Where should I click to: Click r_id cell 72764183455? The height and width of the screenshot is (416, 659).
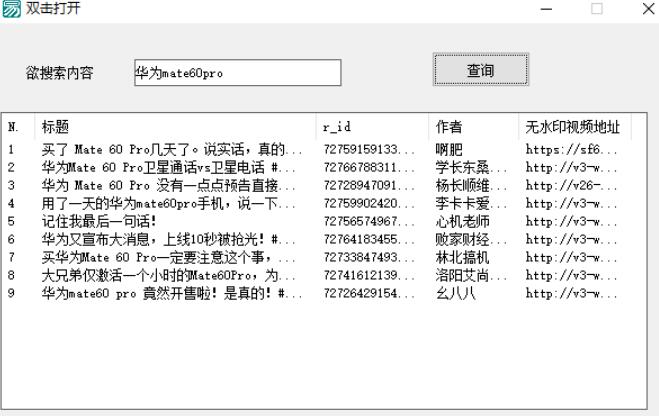pos(369,240)
